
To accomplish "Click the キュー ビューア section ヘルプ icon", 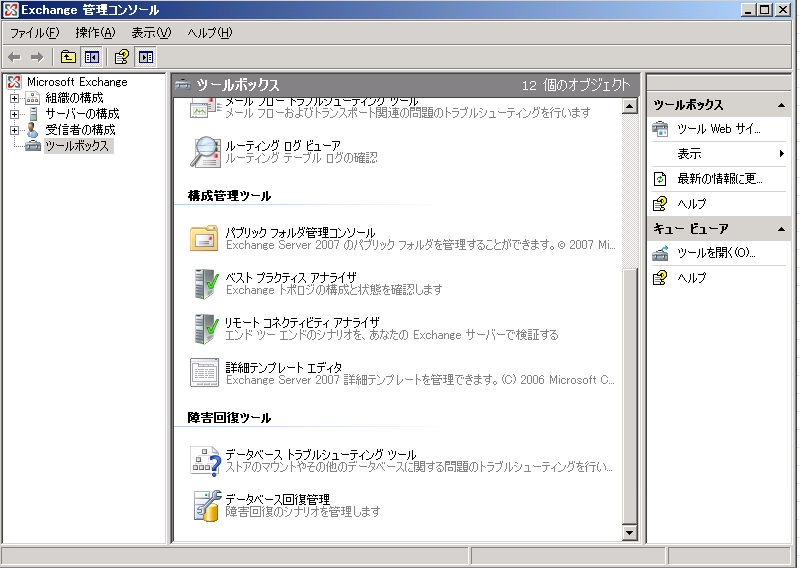I will point(660,278).
